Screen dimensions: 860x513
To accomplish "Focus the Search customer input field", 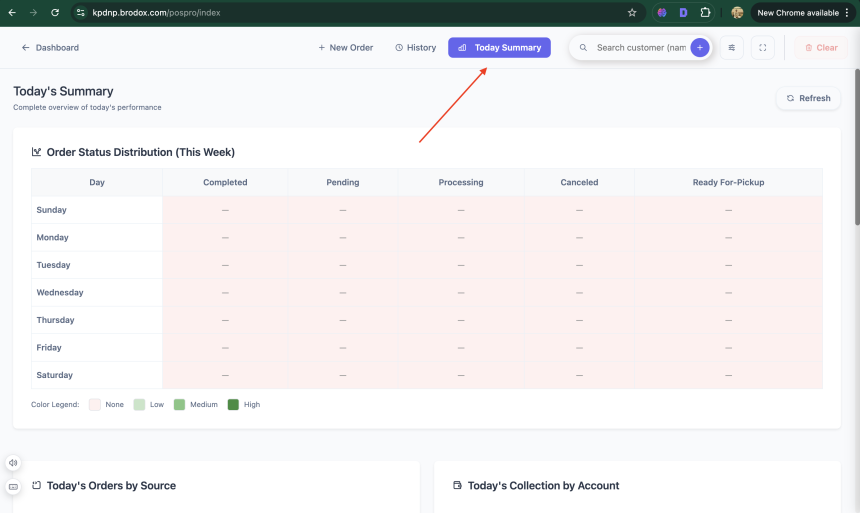I will pyautogui.click(x=640, y=47).
